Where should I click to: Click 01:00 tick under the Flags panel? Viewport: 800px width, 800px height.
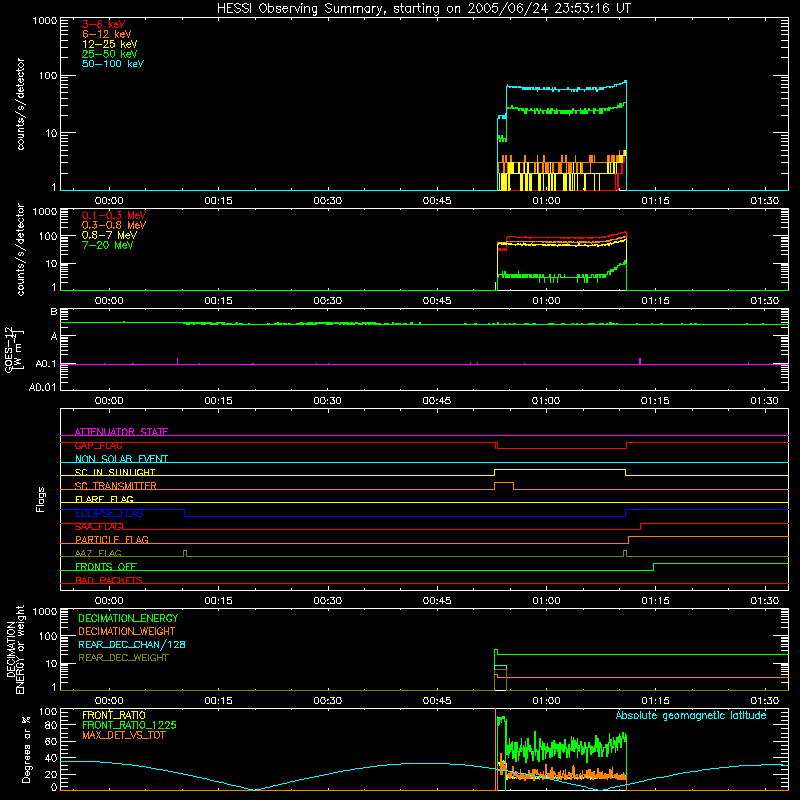pyautogui.click(x=546, y=601)
